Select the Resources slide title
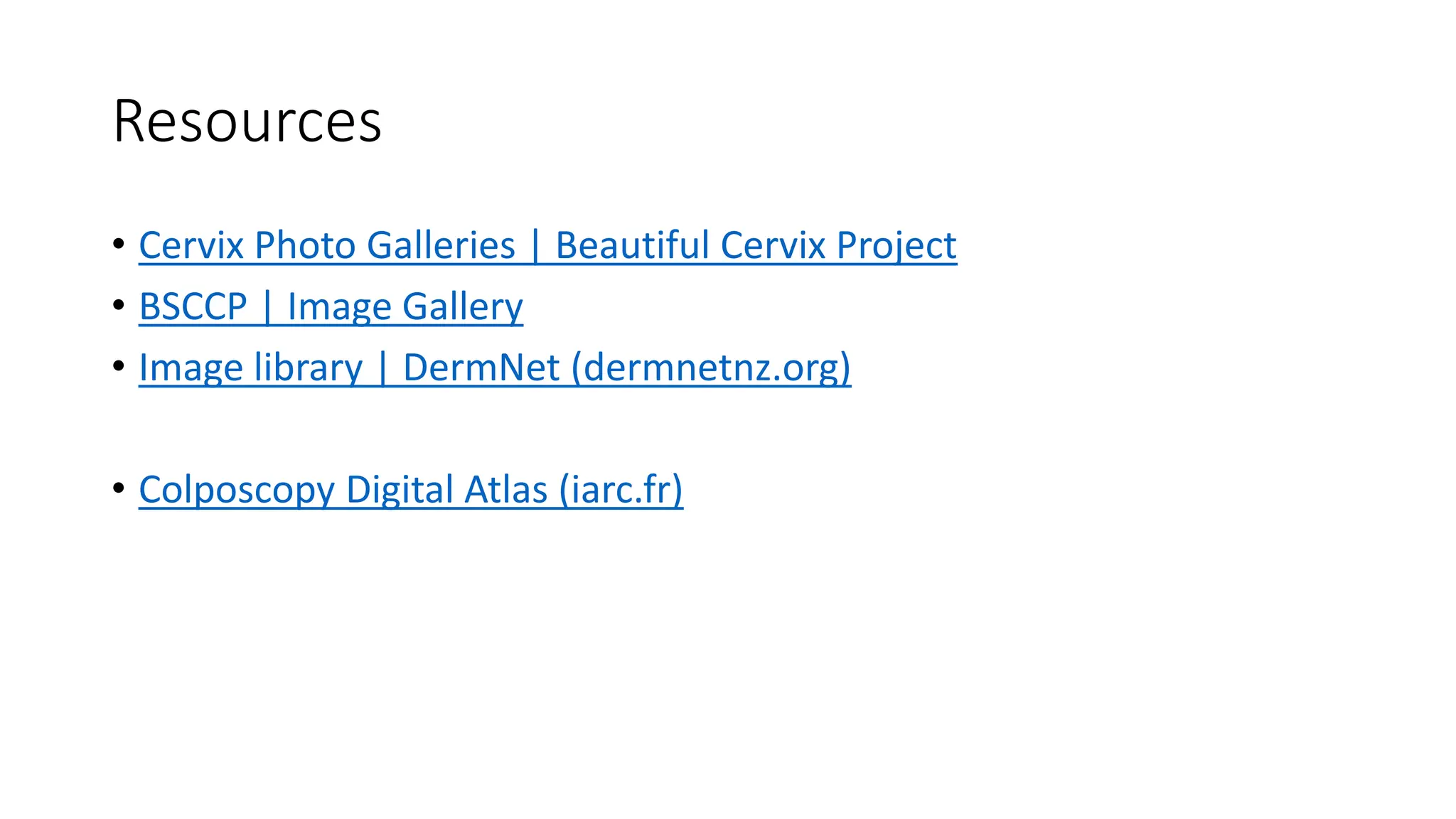Image resolution: width=1456 pixels, height=819 pixels. (247, 121)
